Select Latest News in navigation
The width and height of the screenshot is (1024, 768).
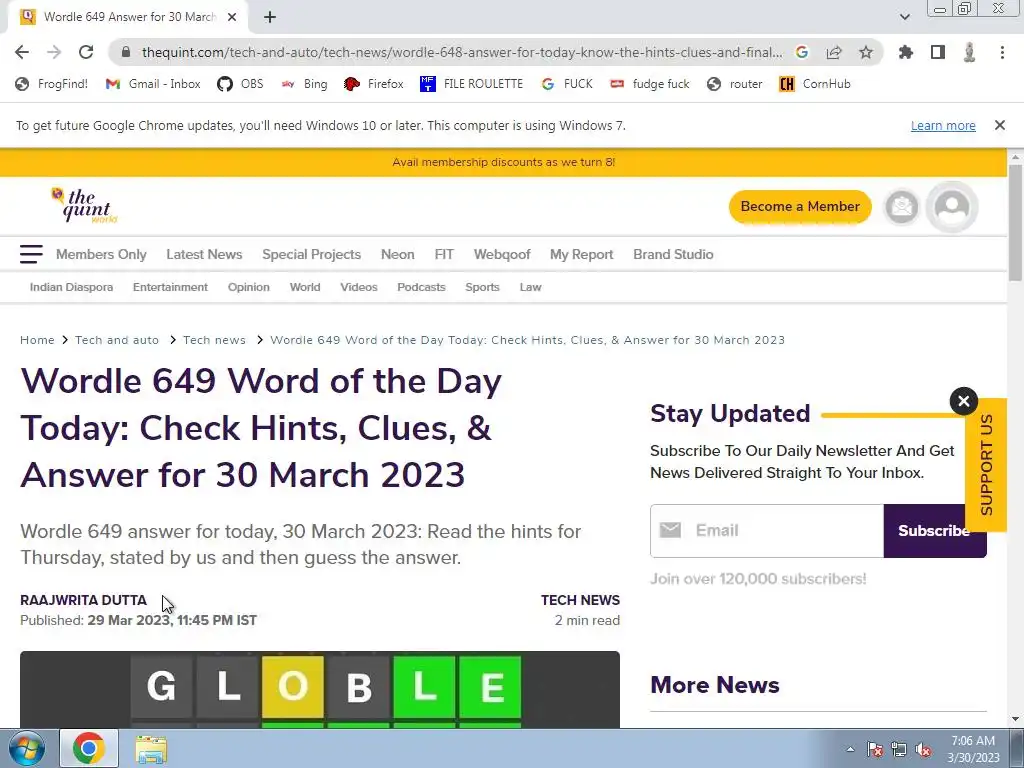pos(204,254)
